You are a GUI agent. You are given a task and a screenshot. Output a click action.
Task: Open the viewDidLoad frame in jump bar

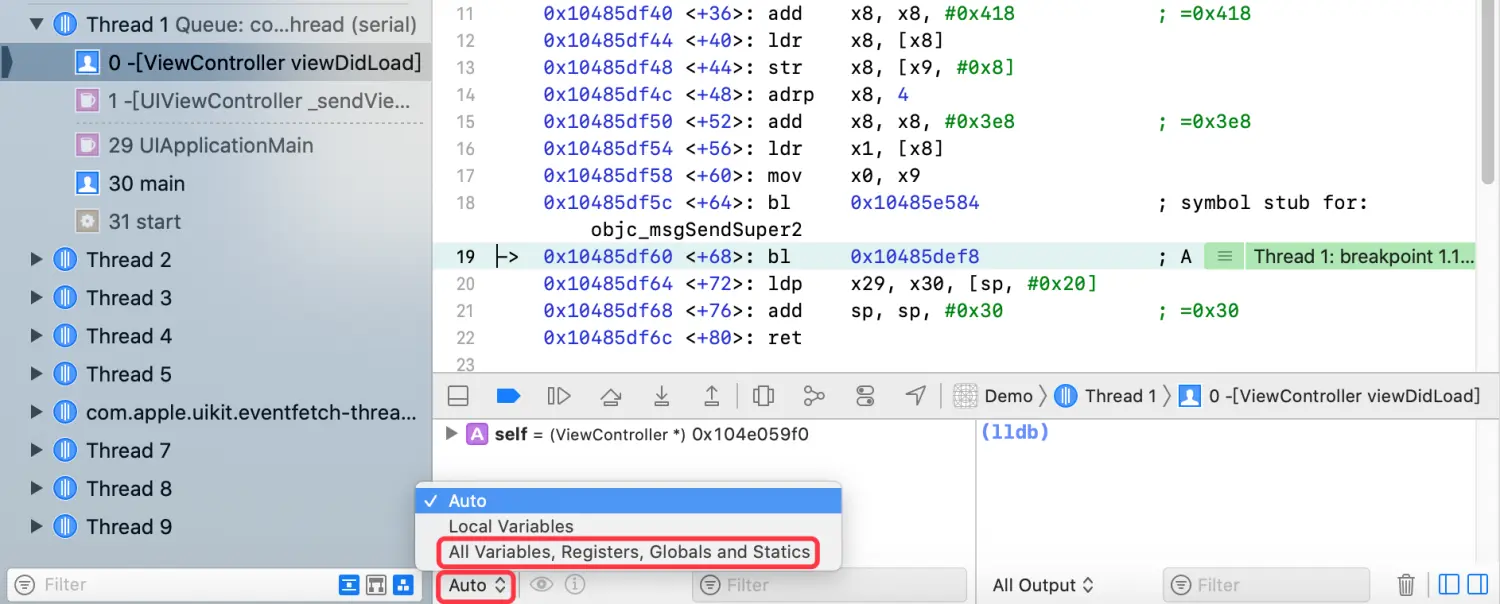1330,396
